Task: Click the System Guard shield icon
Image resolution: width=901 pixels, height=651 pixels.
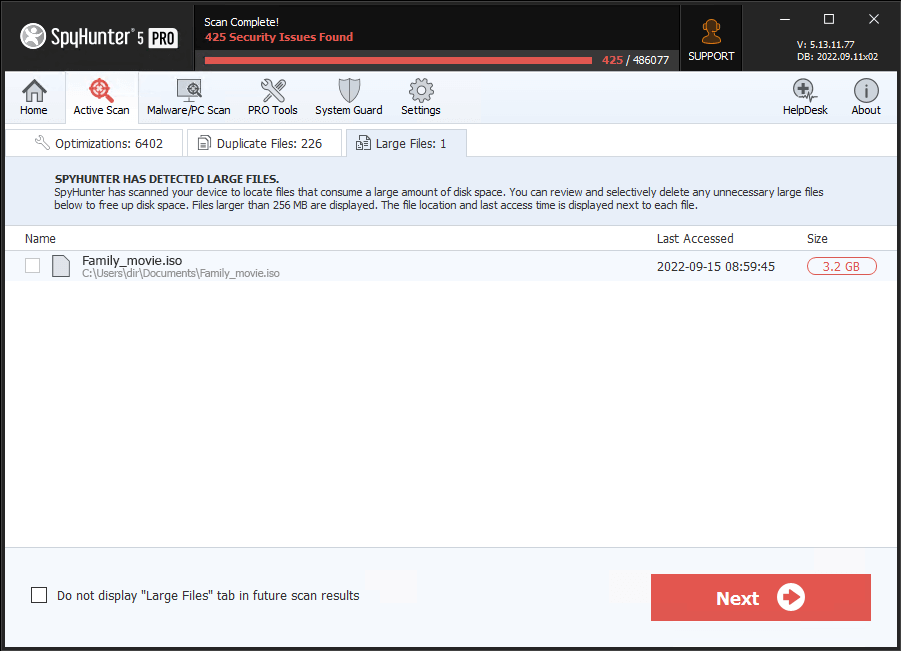Action: point(348,90)
